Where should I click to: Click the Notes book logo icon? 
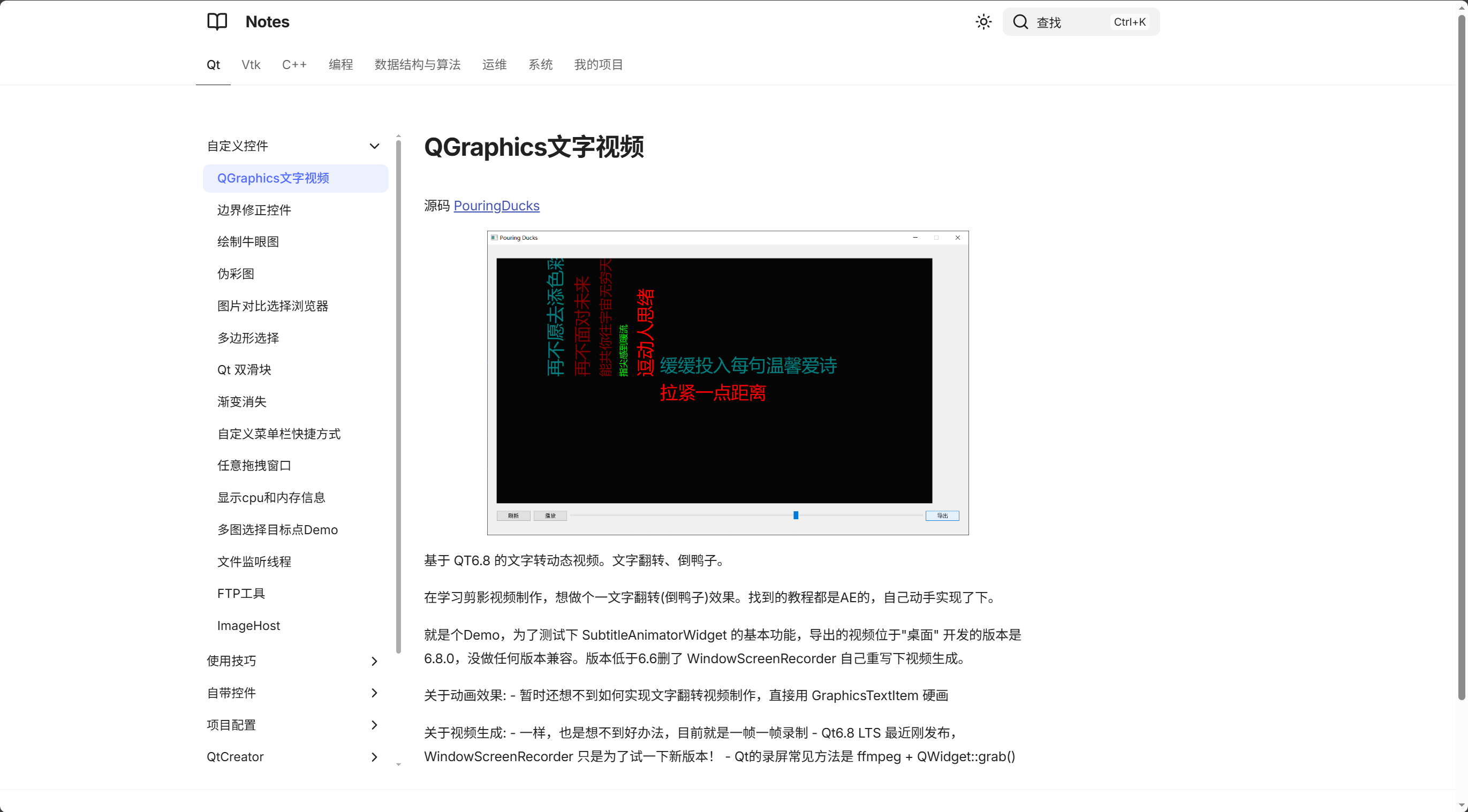(216, 21)
